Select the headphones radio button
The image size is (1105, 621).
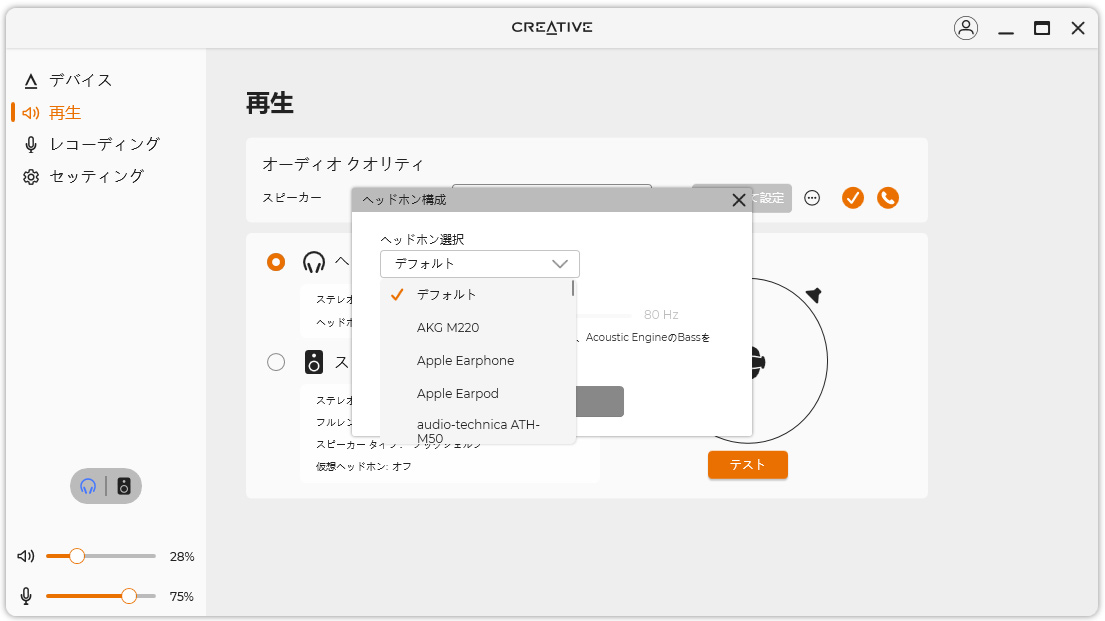276,262
